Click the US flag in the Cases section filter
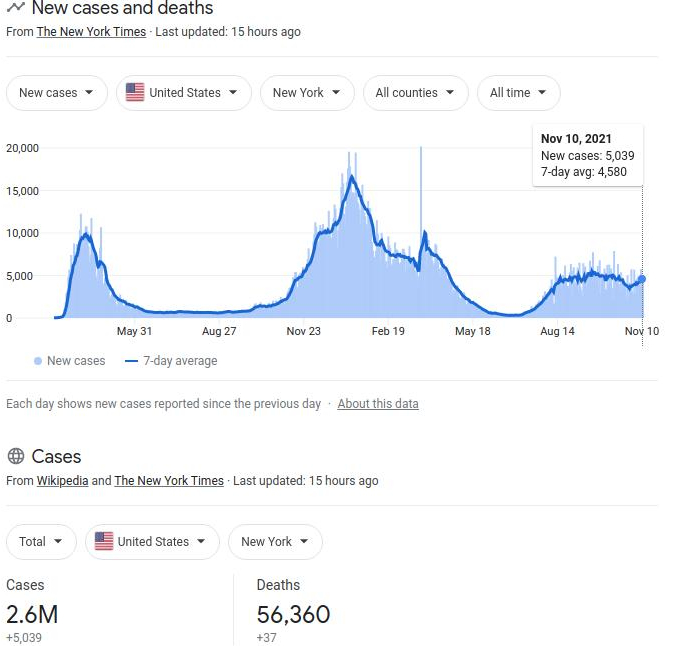 pos(104,541)
